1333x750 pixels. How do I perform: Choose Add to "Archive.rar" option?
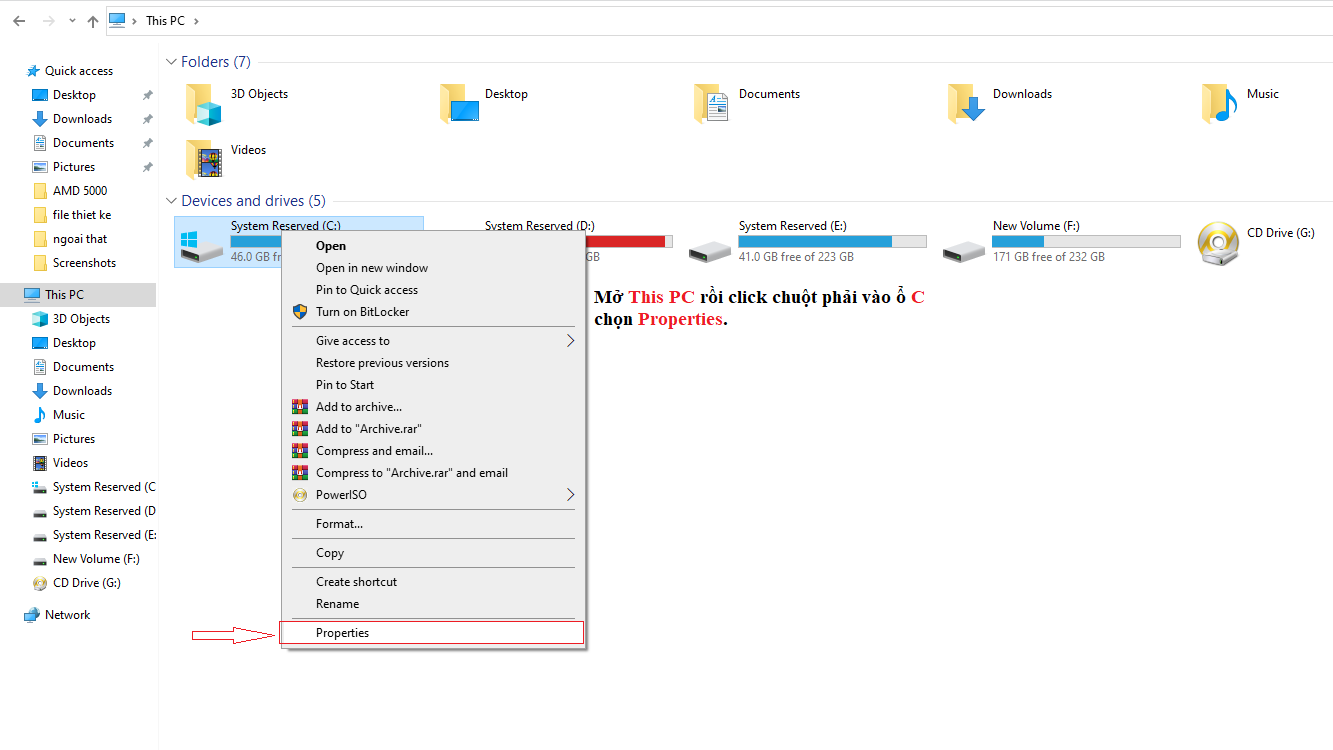pyautogui.click(x=368, y=429)
